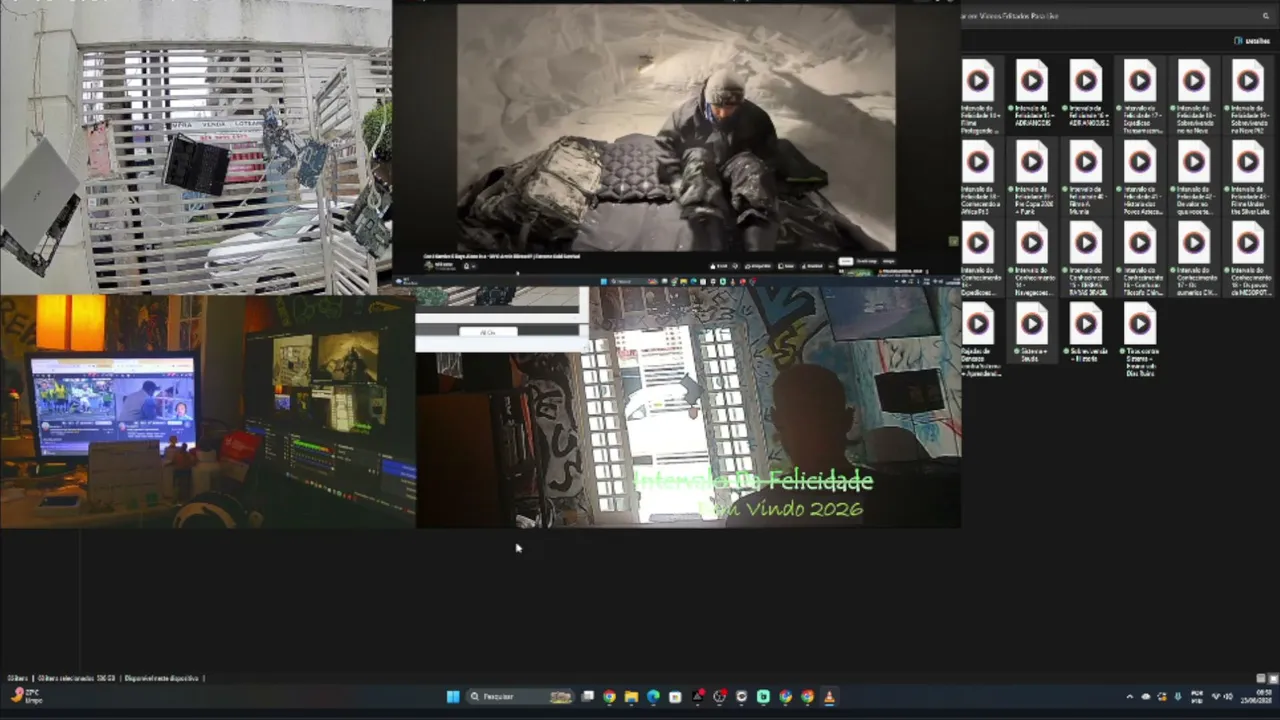Select file Intervalo da Felicidade 17

(1140, 96)
